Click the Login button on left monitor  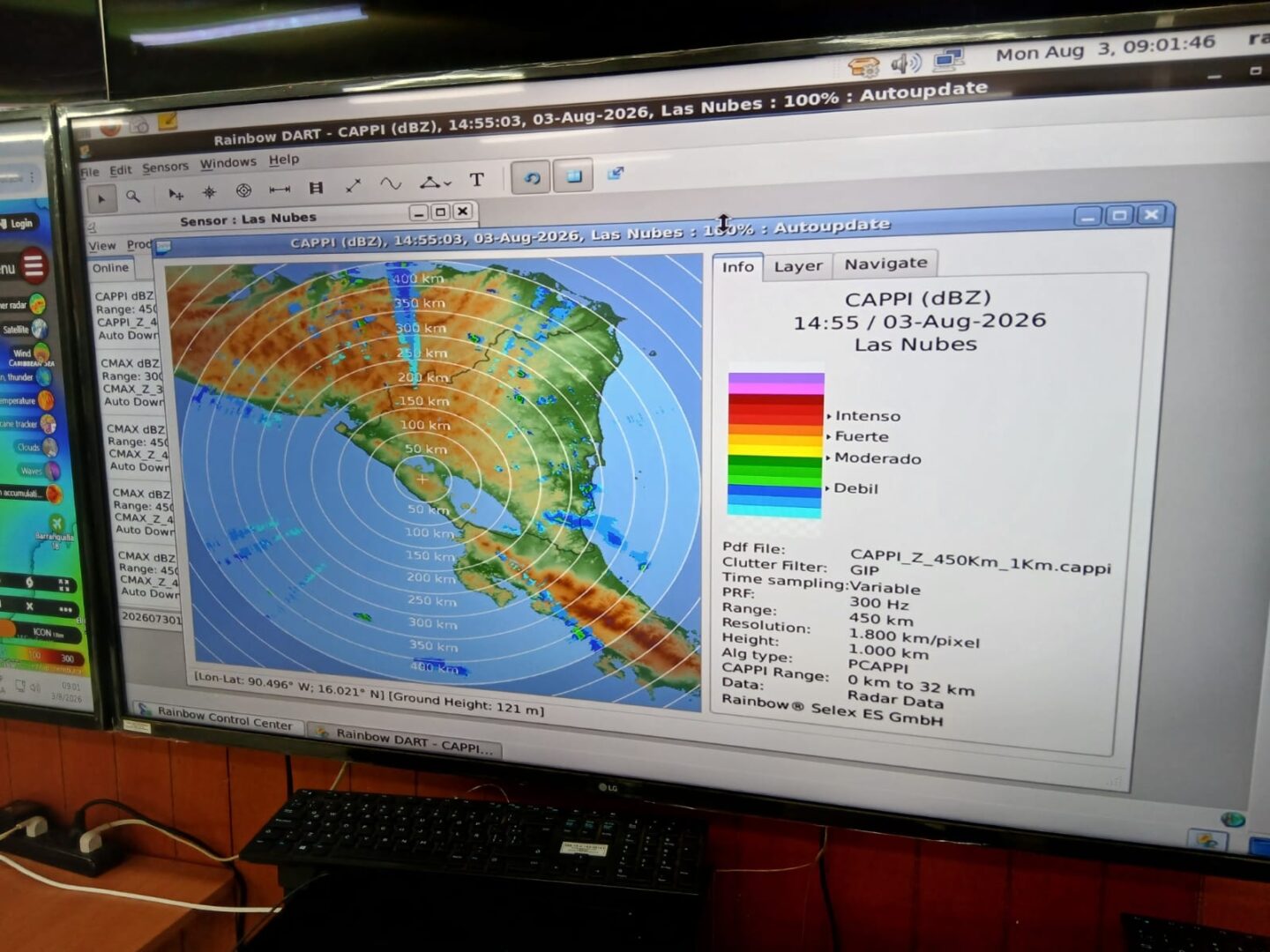pos(19,224)
